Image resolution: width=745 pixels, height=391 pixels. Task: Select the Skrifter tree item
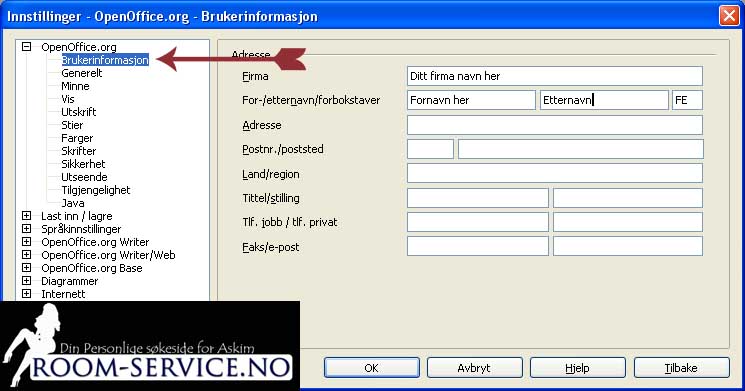coord(79,151)
